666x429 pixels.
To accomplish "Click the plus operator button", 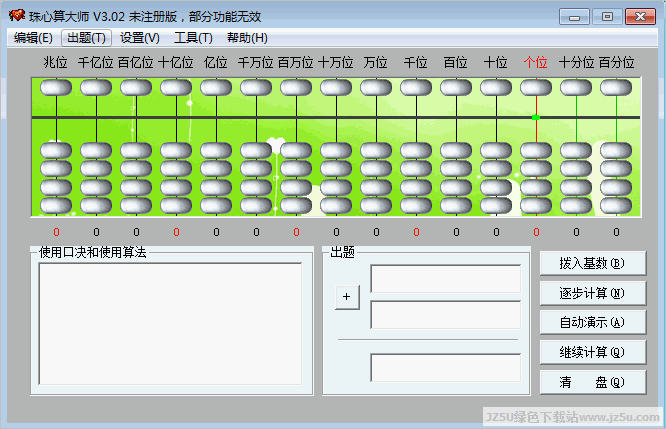I will pos(347,297).
